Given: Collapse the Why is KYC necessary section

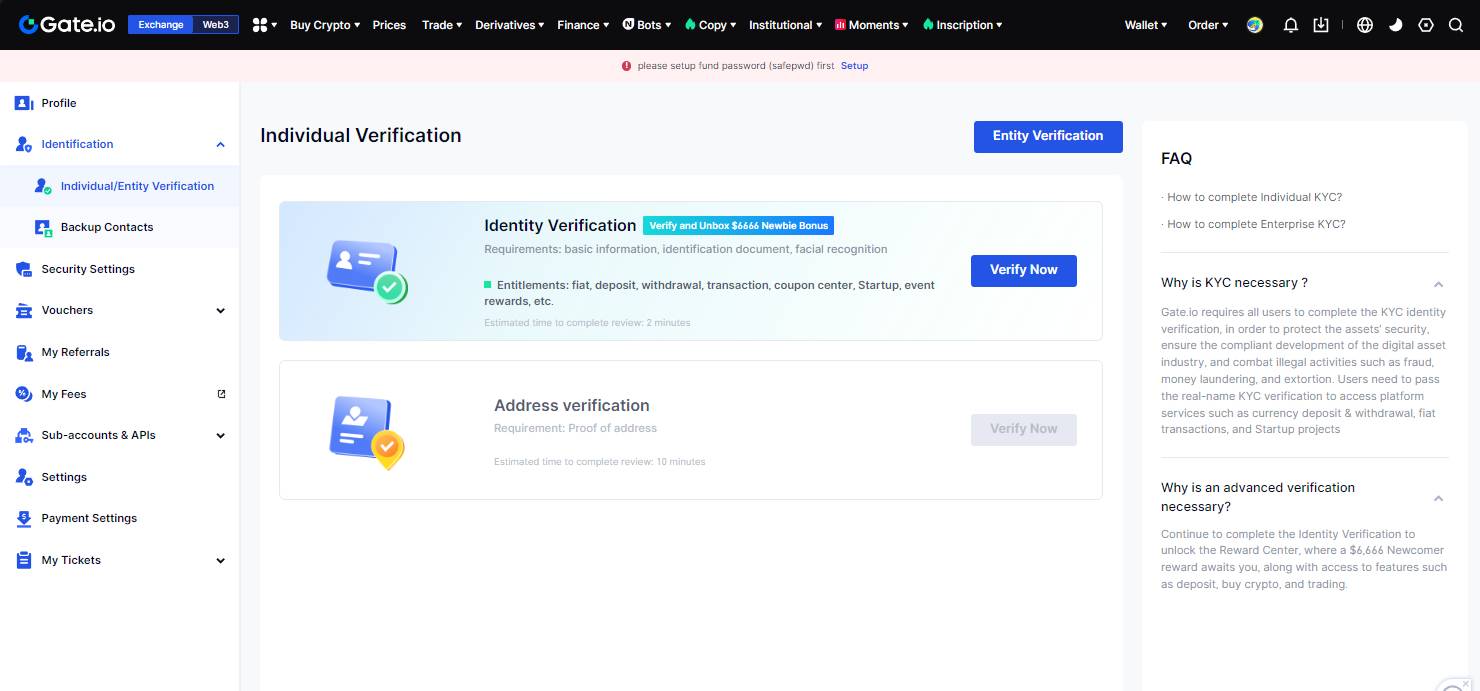Looking at the screenshot, I should coord(1438,284).
